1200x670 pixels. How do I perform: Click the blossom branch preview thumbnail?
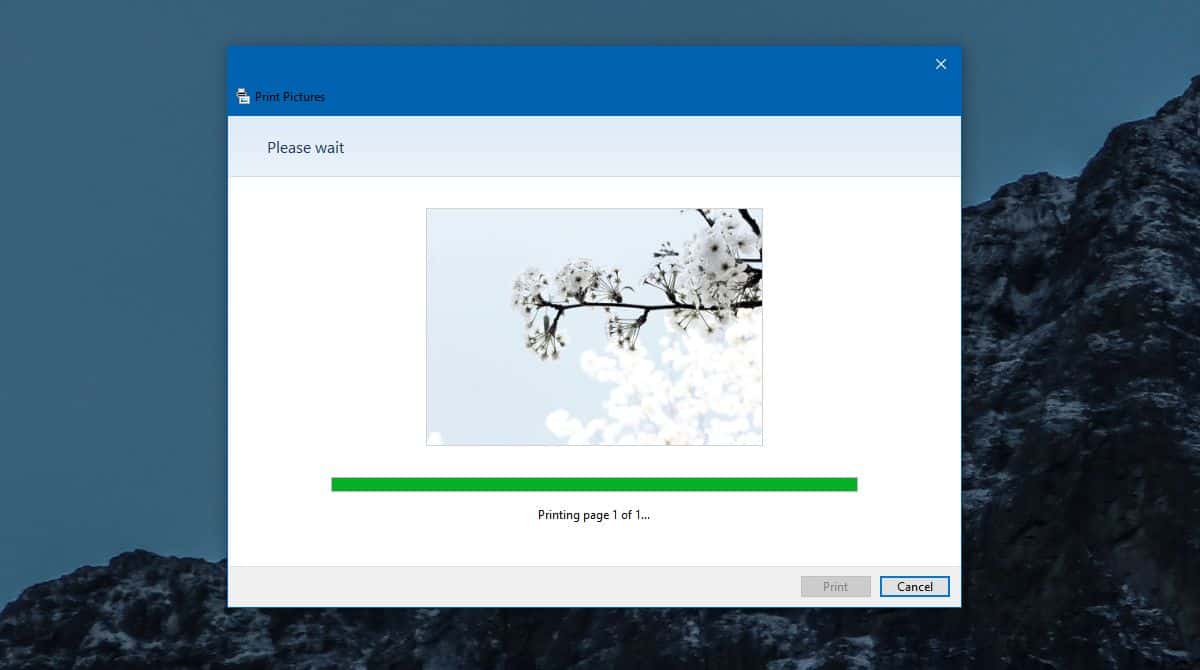594,327
